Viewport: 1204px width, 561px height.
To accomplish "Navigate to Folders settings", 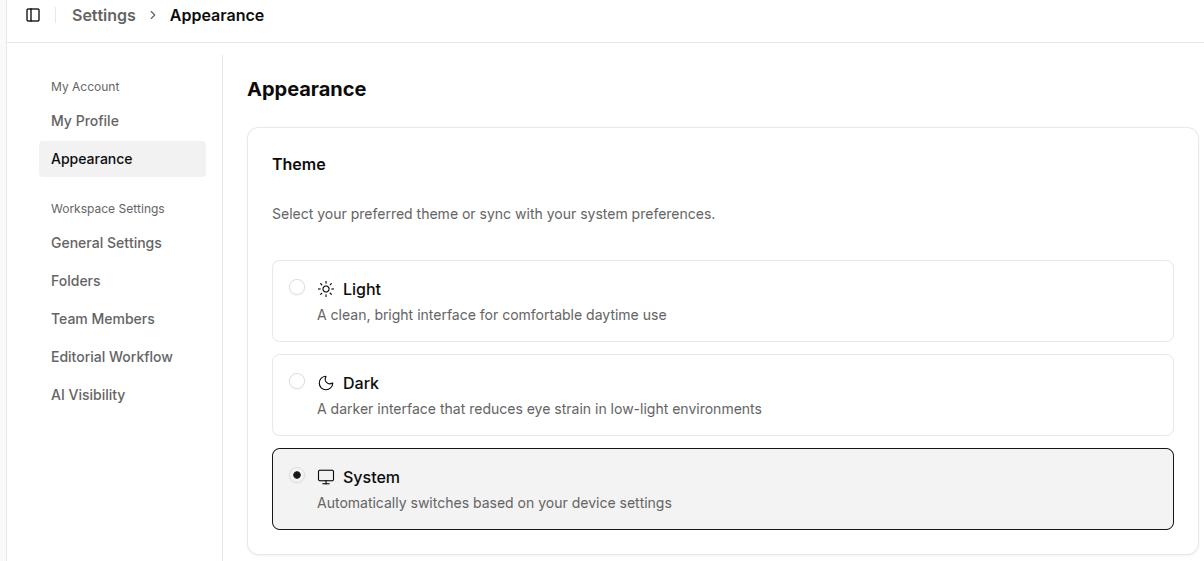I will pos(76,281).
